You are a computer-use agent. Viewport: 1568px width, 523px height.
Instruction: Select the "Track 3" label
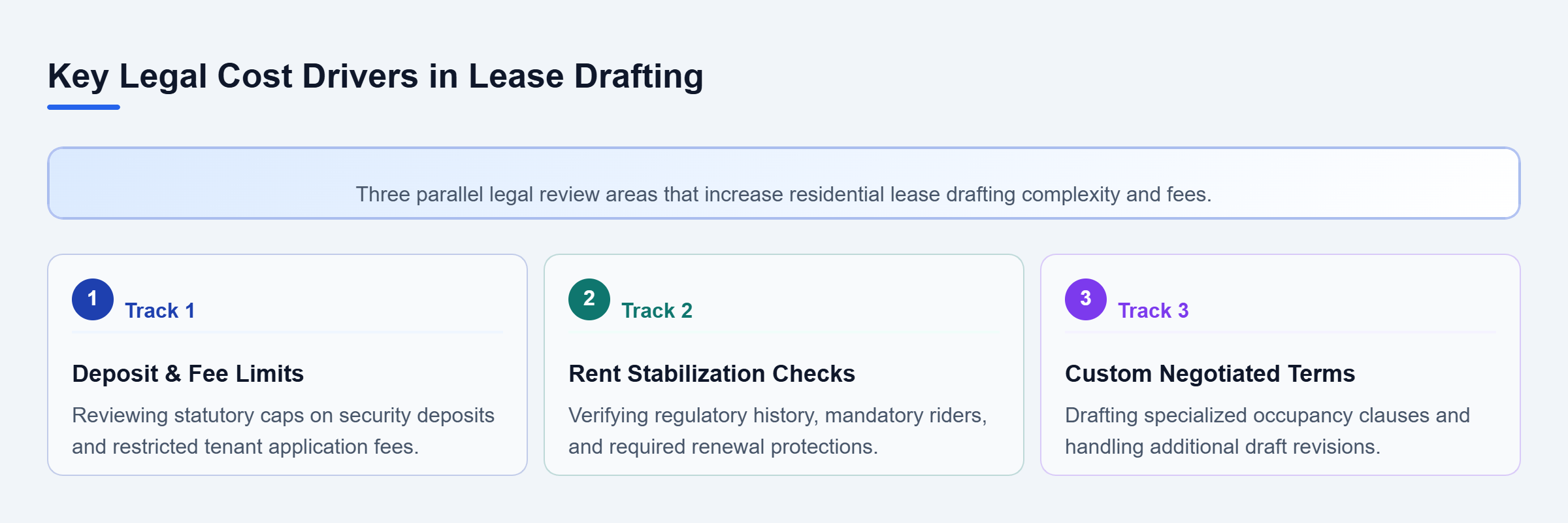coord(1153,311)
